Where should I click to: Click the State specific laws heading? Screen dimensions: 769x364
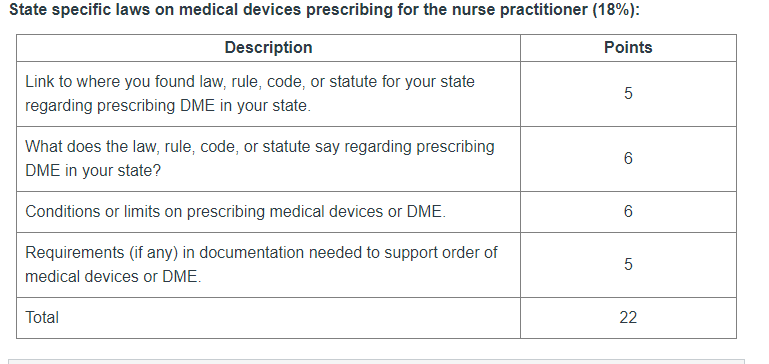[x=324, y=10]
